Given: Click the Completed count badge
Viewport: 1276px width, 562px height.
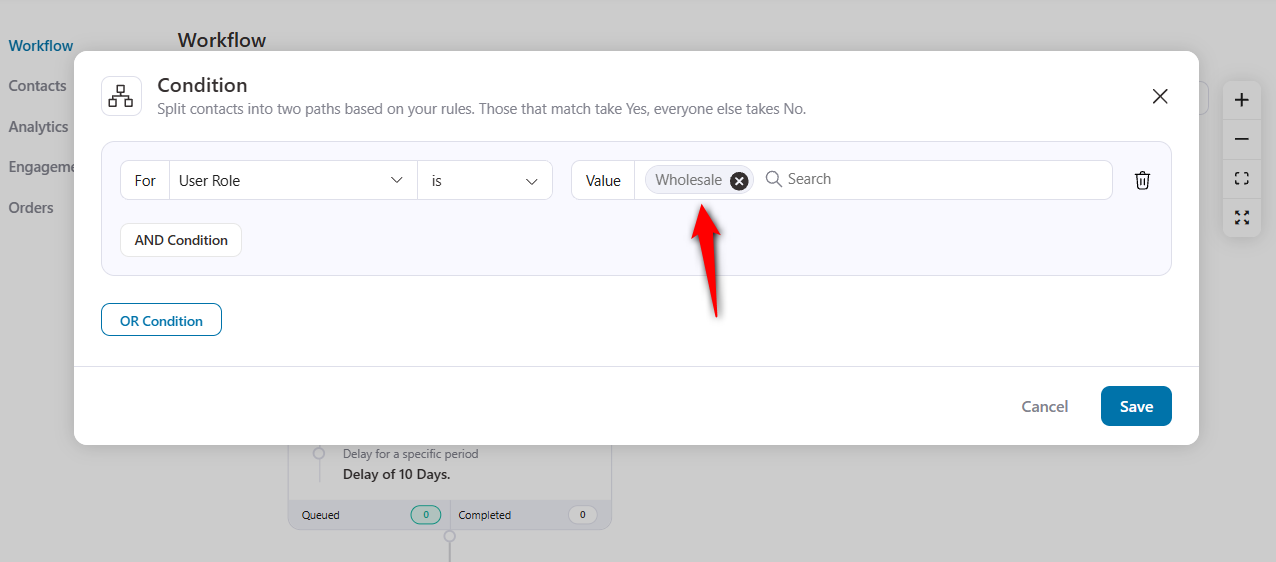Looking at the screenshot, I should 582,515.
